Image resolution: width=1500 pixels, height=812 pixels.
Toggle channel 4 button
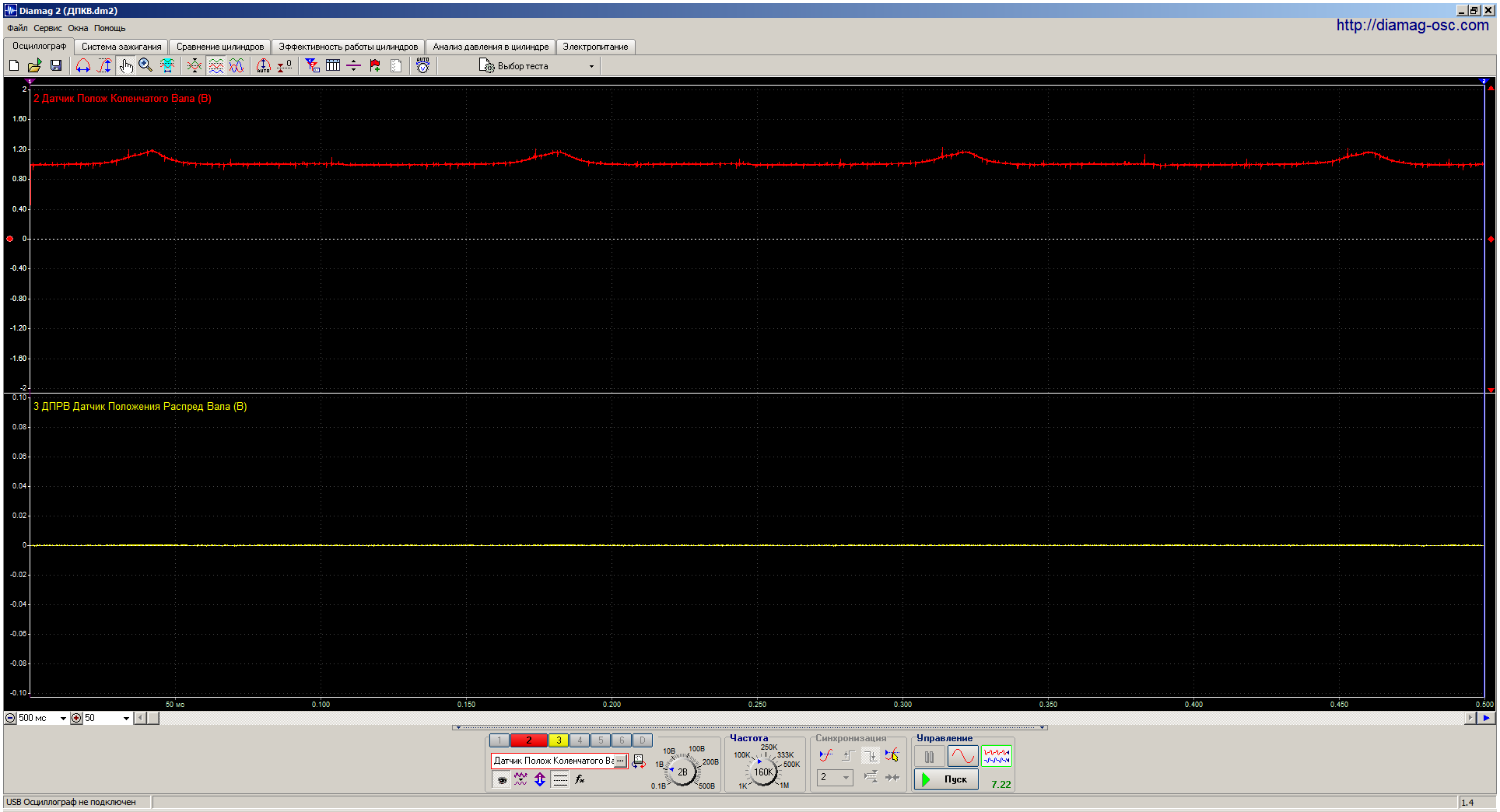580,740
